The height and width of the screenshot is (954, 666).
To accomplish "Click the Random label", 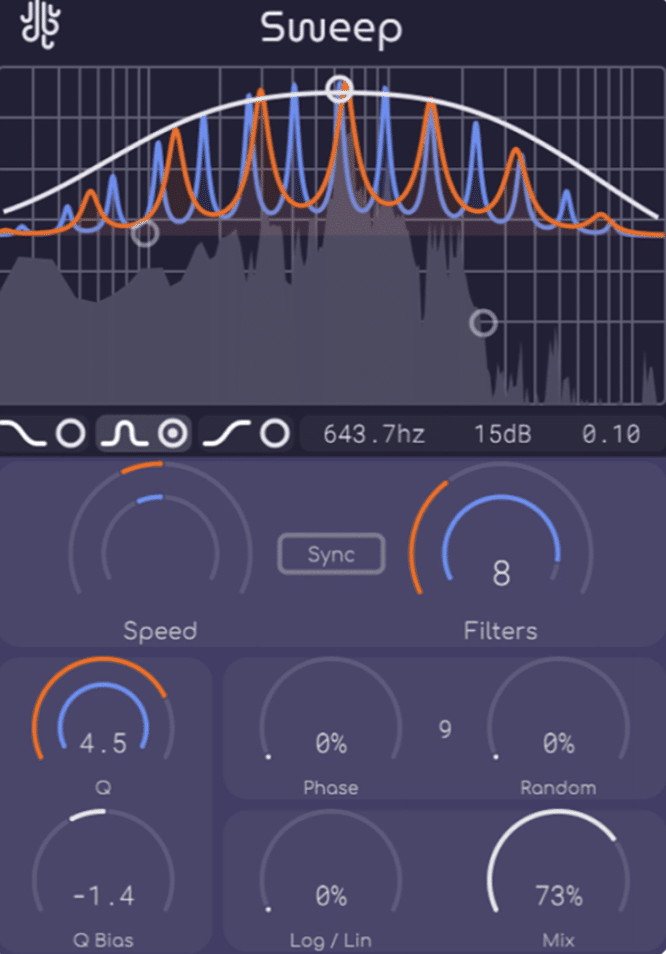I will coord(558,788).
